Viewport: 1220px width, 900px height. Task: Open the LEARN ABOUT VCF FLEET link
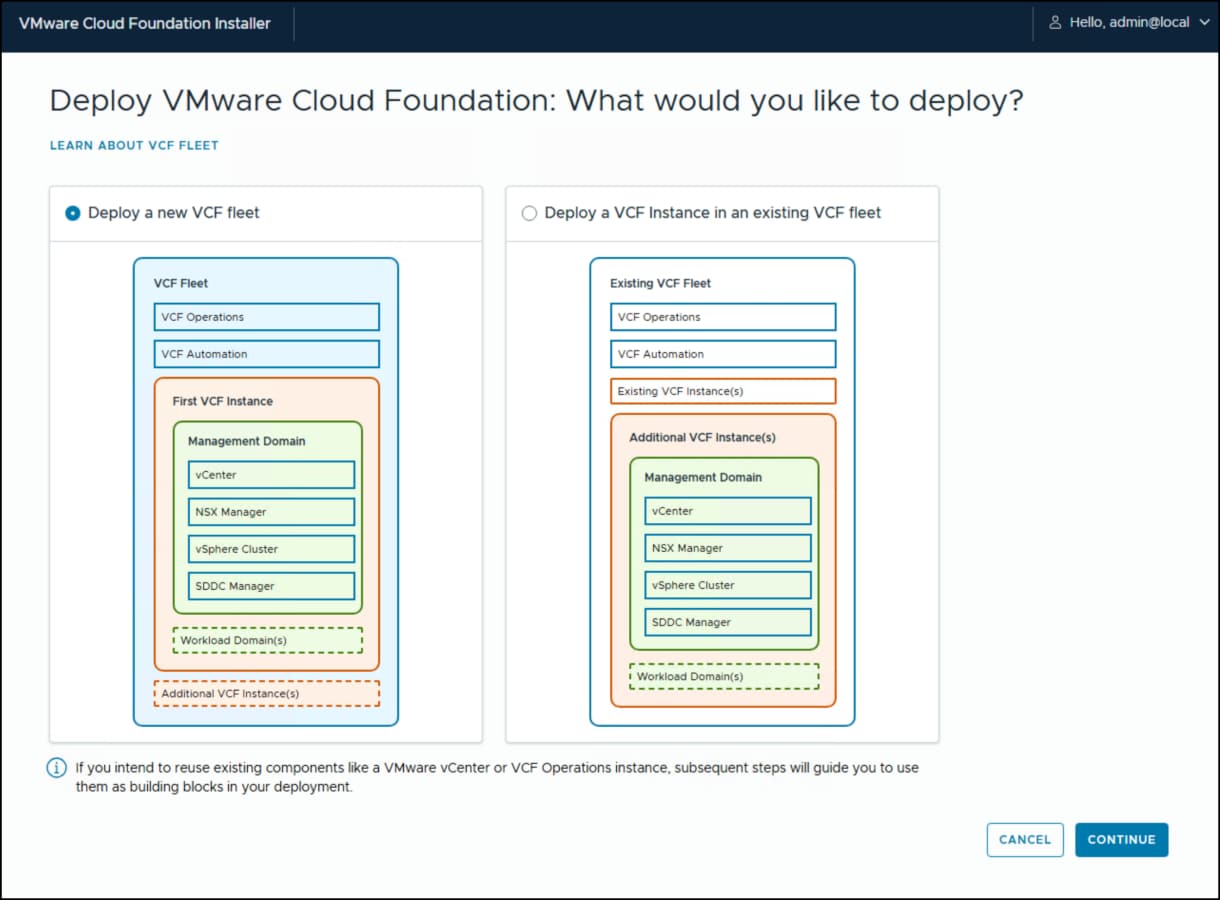134,145
